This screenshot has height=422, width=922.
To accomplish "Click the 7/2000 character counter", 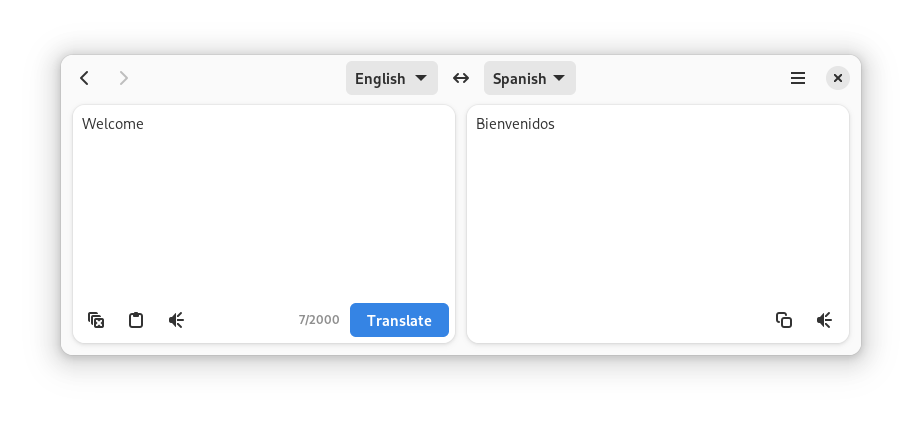I will [319, 320].
